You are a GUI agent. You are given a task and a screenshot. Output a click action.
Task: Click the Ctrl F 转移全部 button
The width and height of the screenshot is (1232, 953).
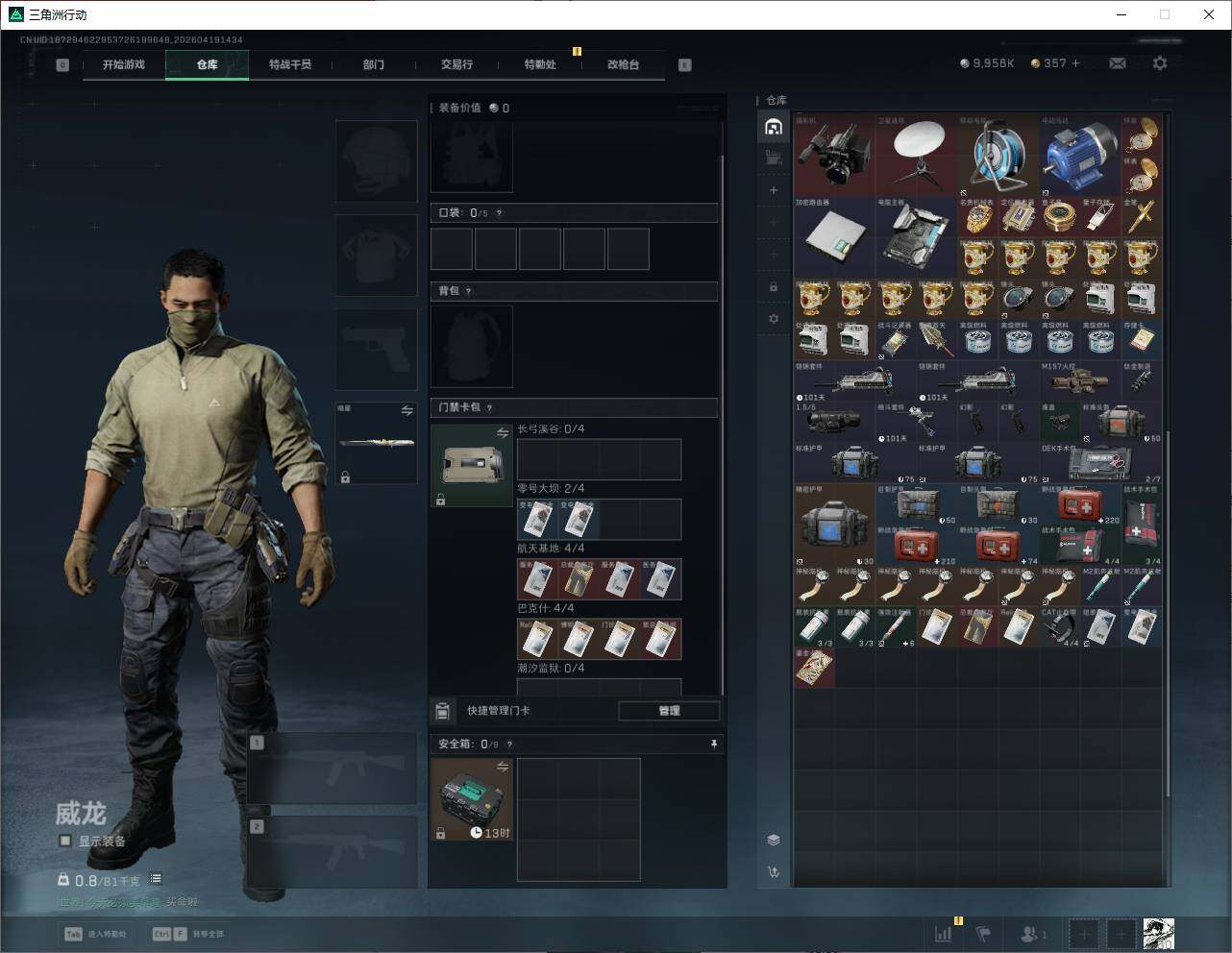[x=188, y=934]
